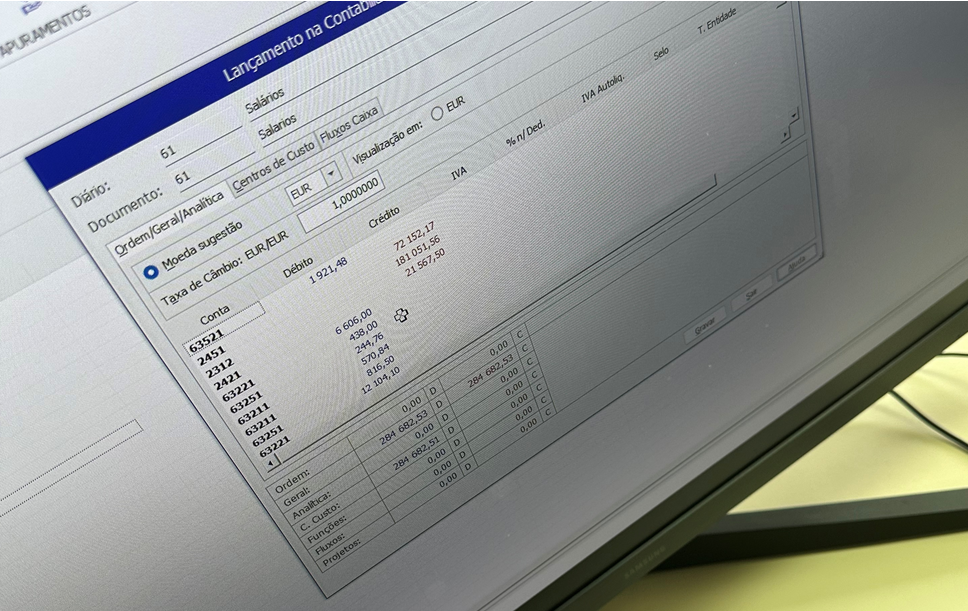The height and width of the screenshot is (611, 968).
Task: Click the Taxa de Câmbio value field
Action: [342, 202]
